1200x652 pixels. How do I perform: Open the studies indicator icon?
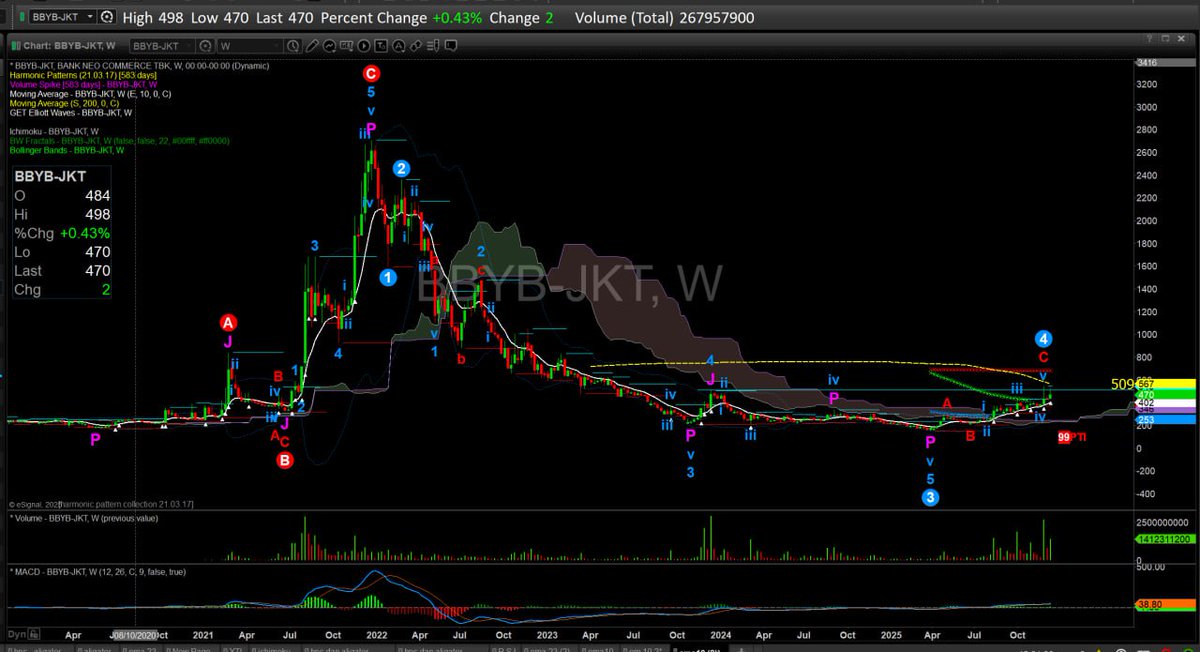[x=329, y=46]
